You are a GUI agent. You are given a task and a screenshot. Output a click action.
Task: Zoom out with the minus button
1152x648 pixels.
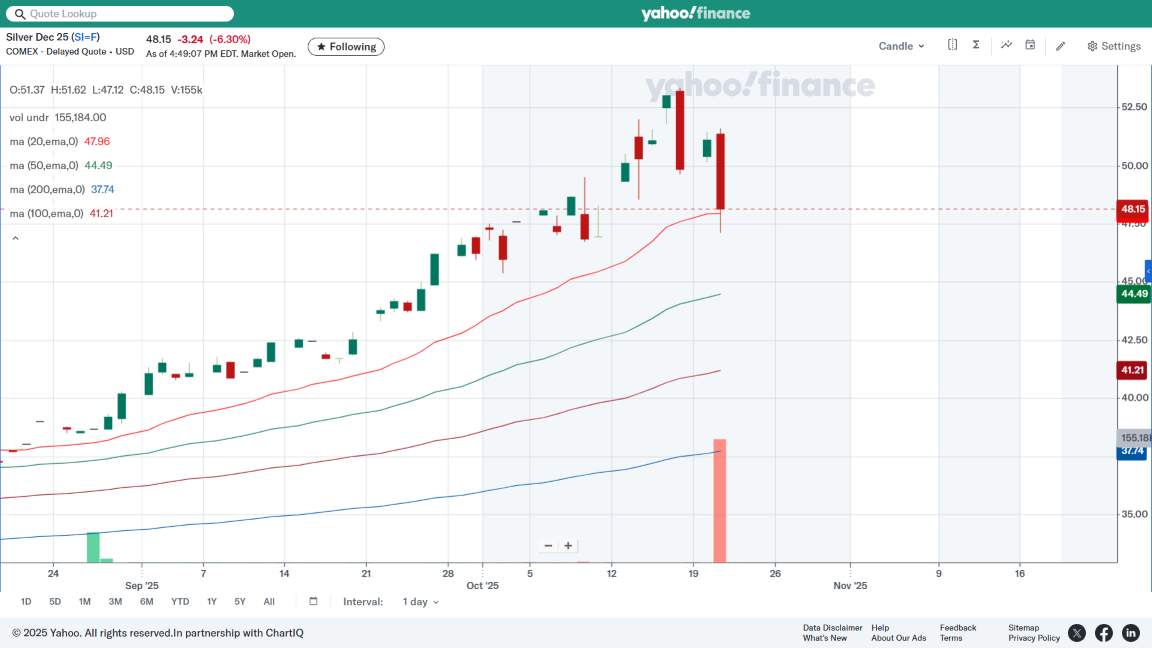[548, 546]
